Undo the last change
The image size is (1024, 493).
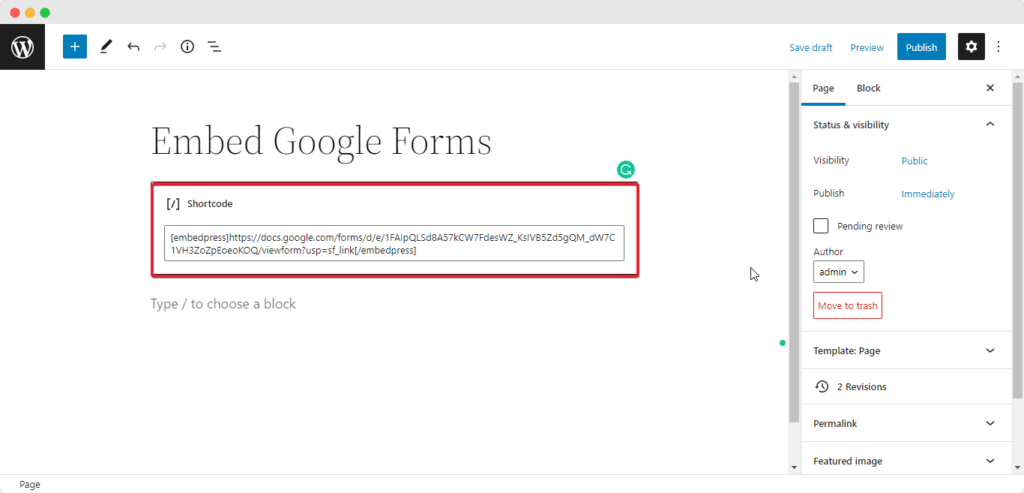pos(133,47)
